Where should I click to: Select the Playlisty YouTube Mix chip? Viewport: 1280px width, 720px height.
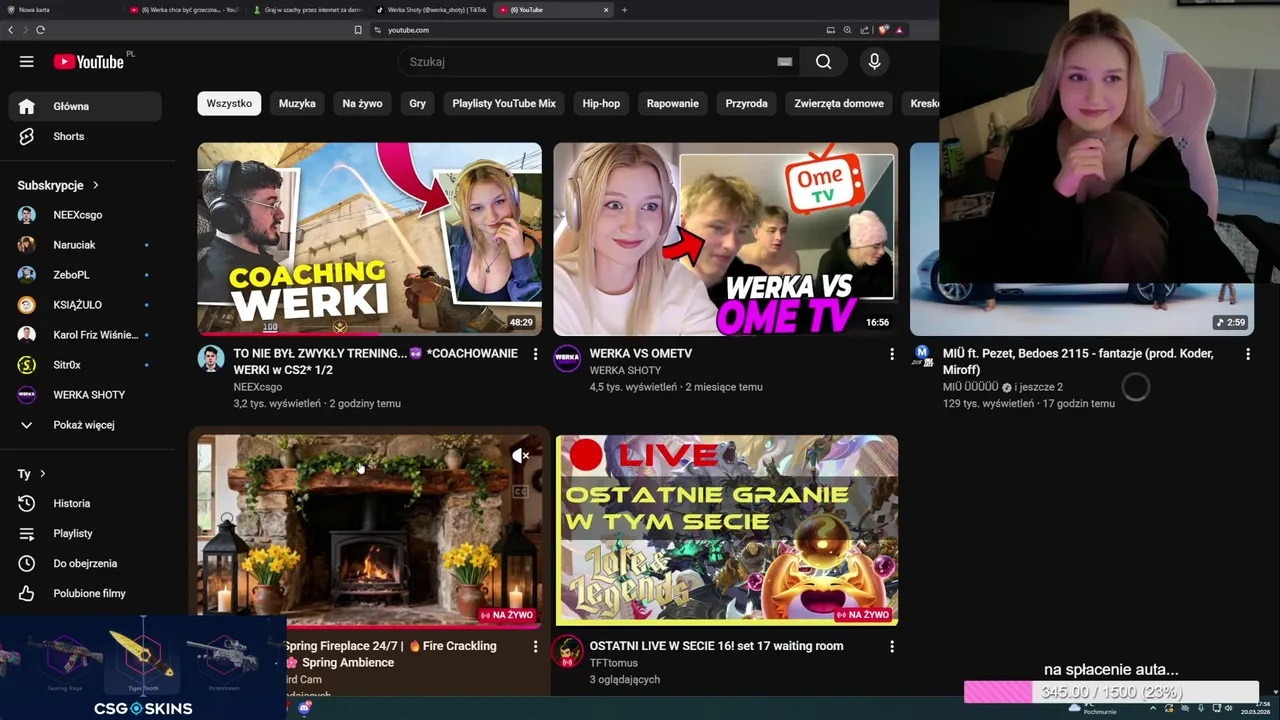pos(504,104)
